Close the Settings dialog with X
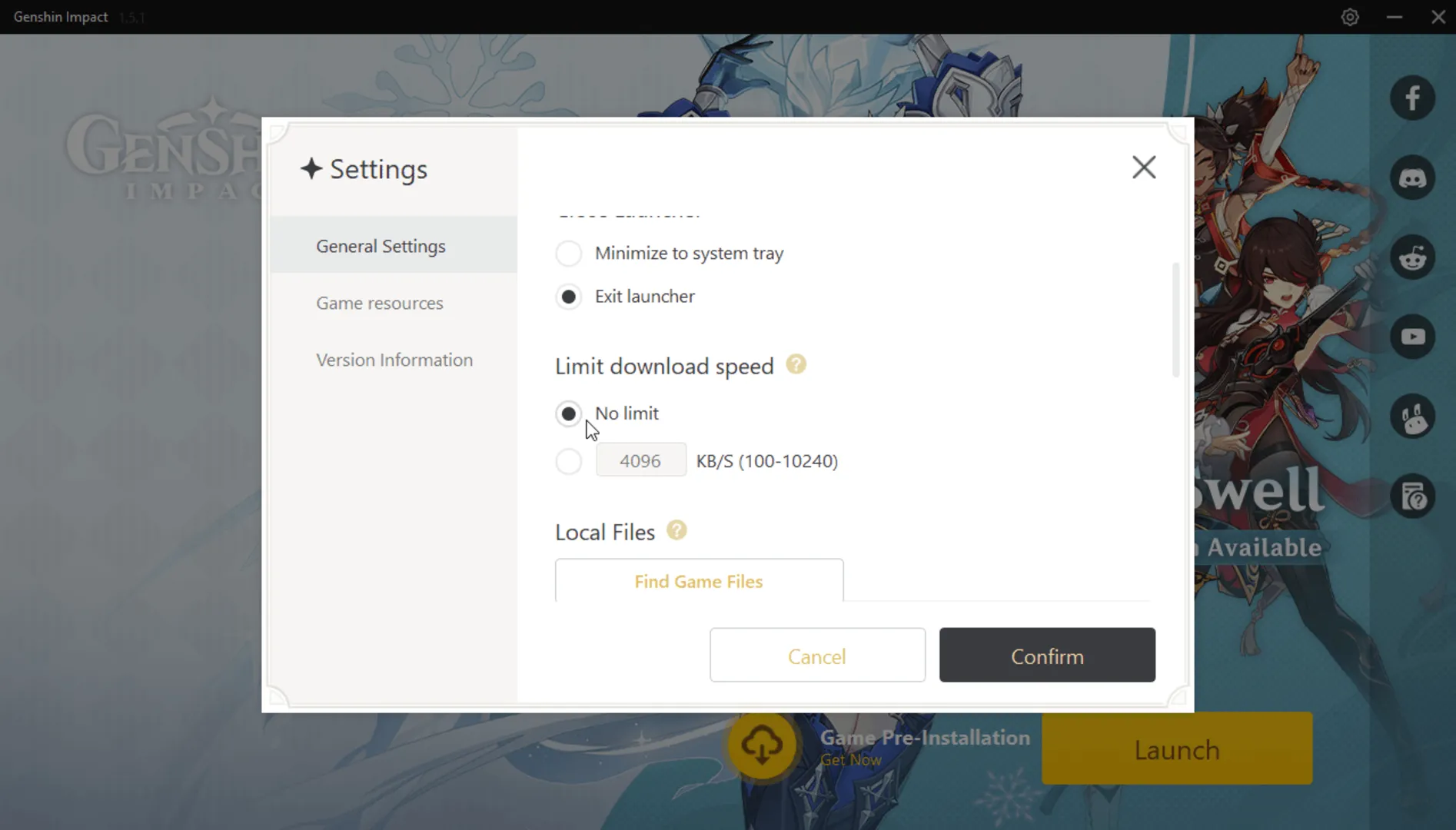The width and height of the screenshot is (1456, 830). [x=1144, y=167]
